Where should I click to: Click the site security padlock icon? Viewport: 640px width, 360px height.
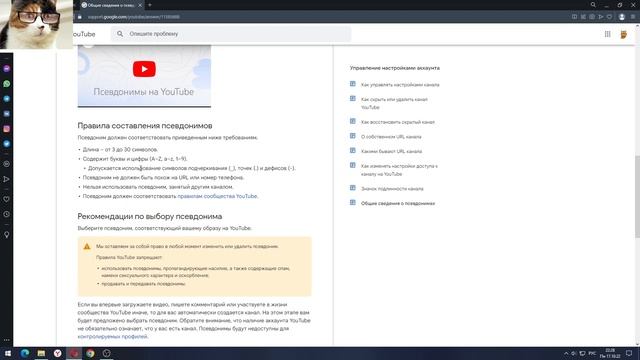[x=80, y=17]
